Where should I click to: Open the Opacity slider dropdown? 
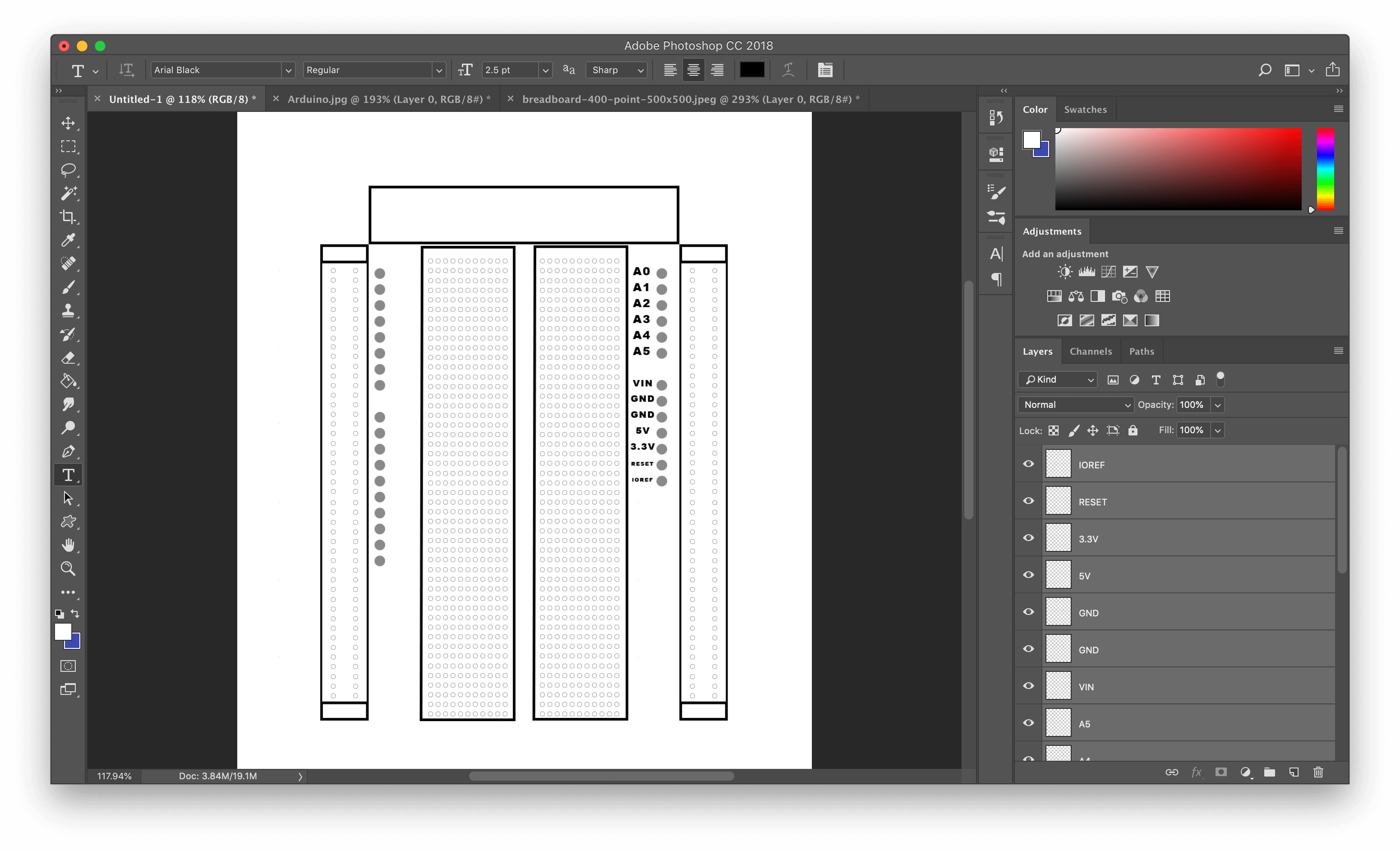tap(1217, 405)
